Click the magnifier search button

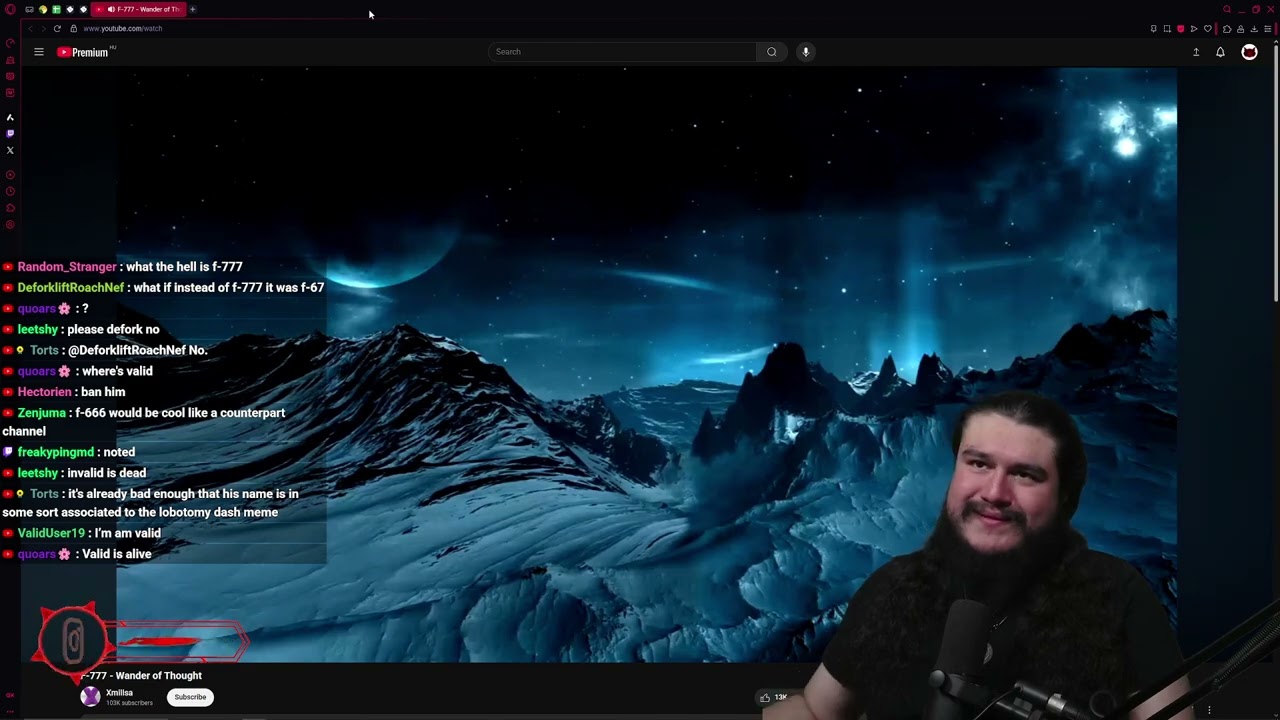click(x=771, y=52)
